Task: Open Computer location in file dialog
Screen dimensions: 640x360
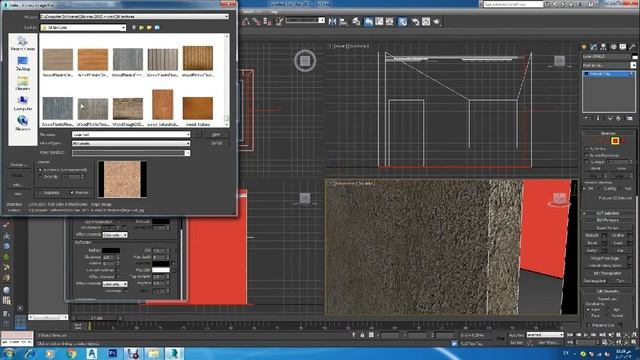Action: click(22, 103)
